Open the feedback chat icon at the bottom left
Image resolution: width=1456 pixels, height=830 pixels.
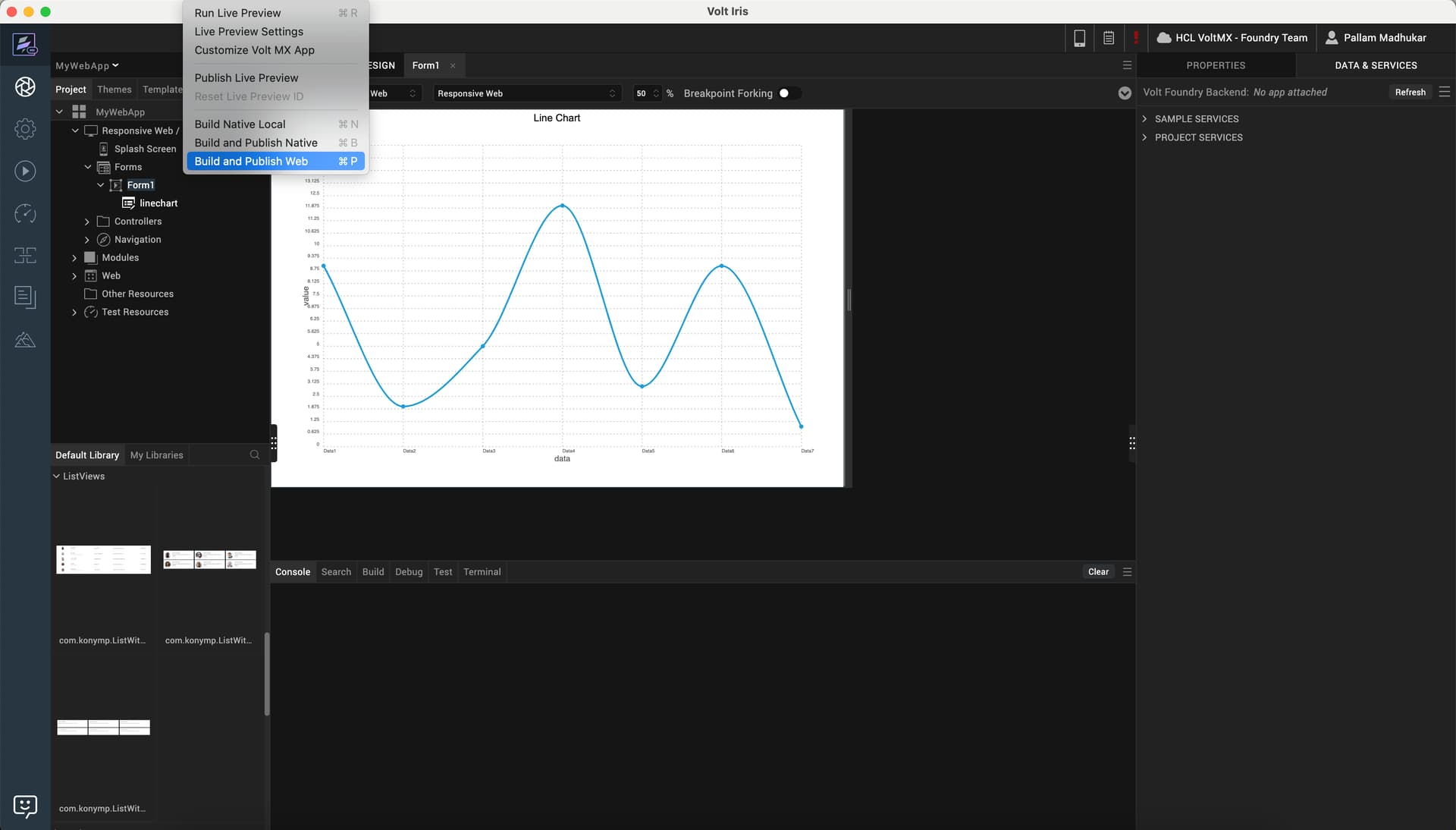coord(25,806)
